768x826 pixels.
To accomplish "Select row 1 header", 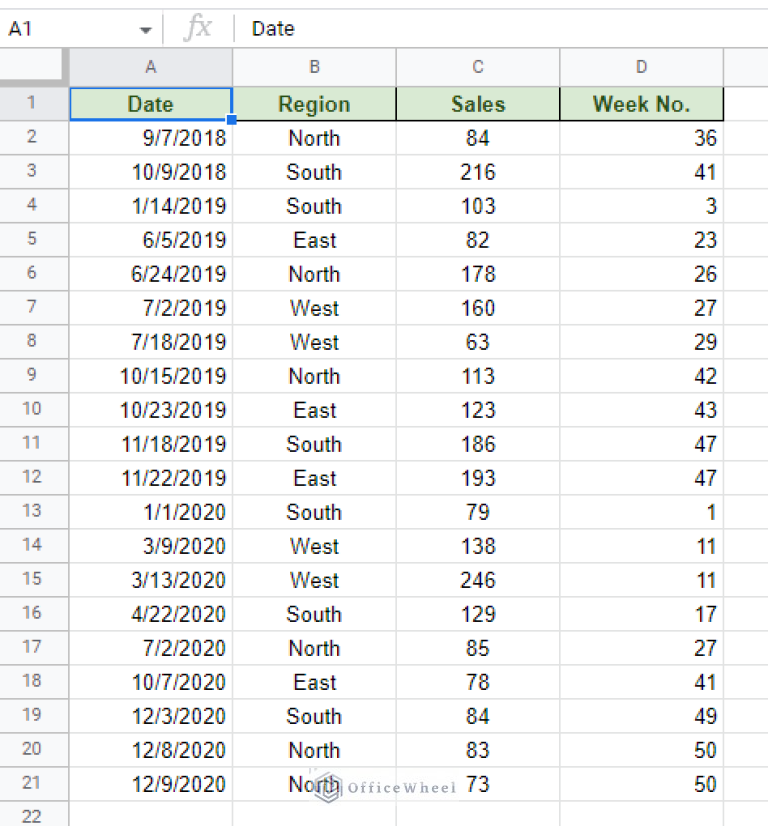I will coord(33,104).
